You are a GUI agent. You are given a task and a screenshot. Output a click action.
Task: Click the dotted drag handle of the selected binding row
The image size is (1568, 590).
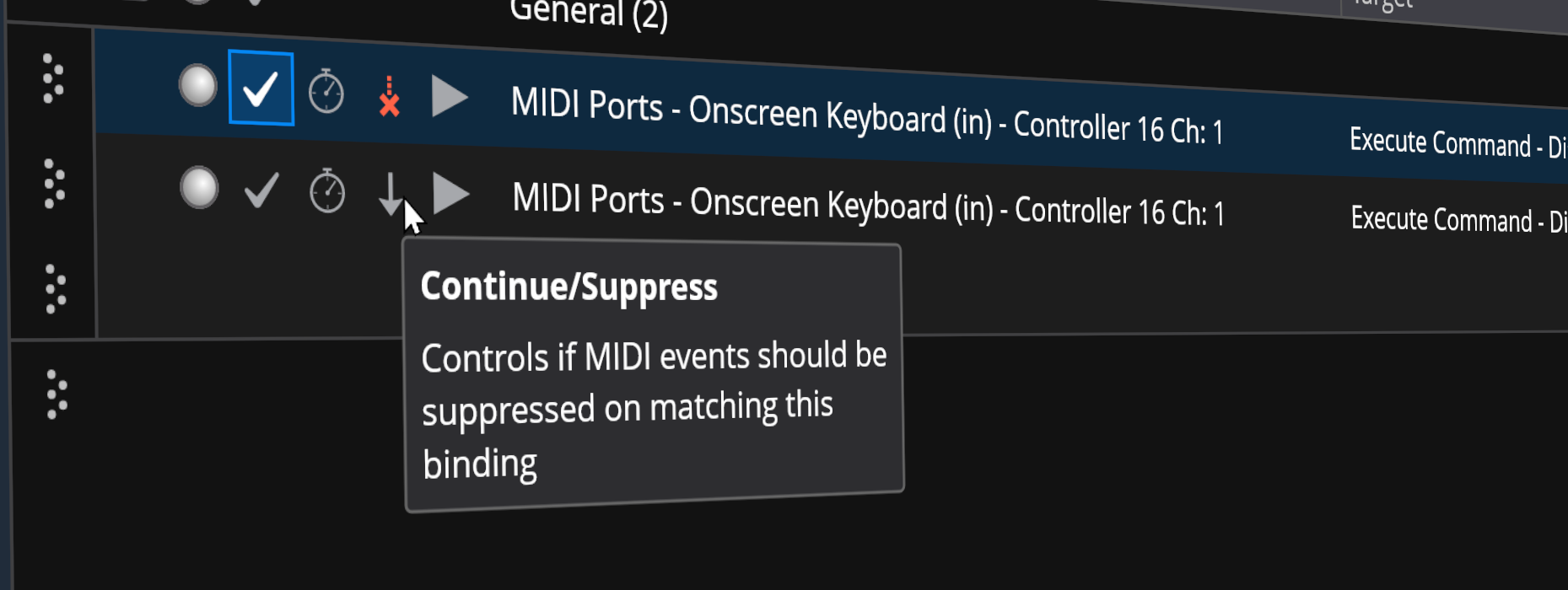[x=53, y=79]
